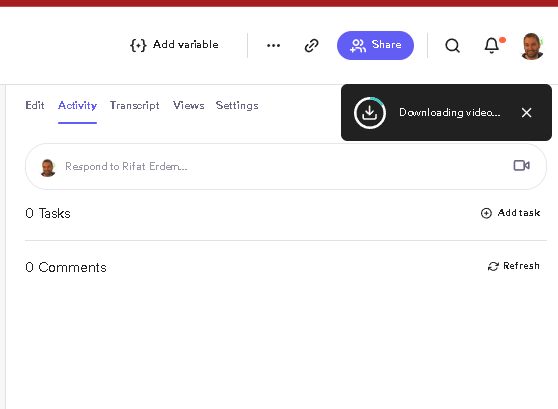Open the Share dialog
Screen dimensions: 558x409
coord(375,45)
